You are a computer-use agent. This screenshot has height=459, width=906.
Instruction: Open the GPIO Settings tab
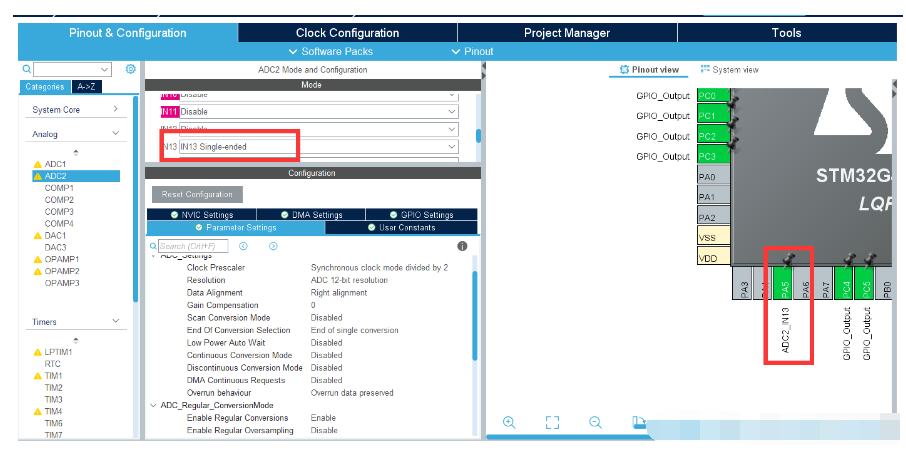421,215
